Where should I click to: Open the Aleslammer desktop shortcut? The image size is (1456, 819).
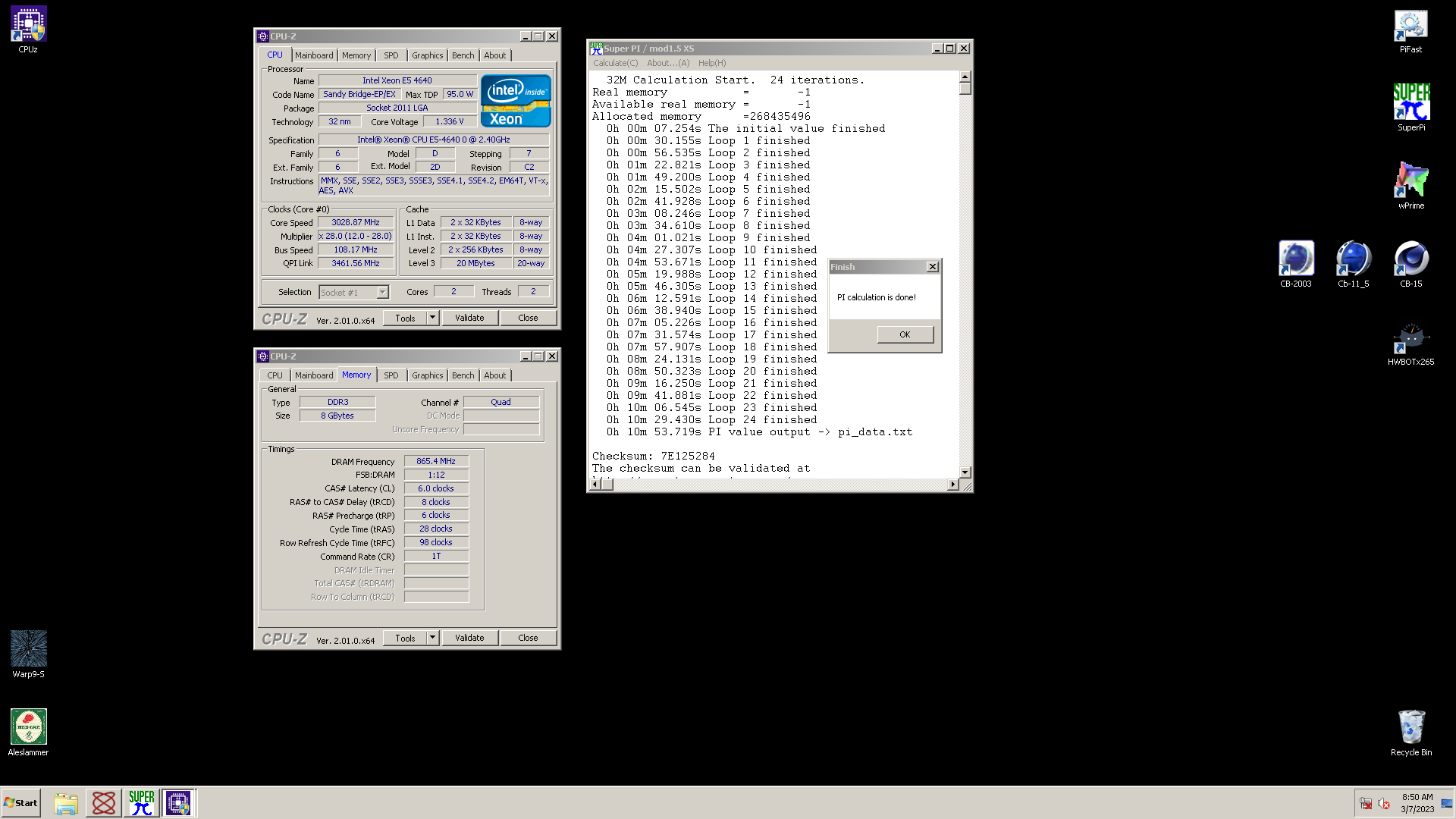tap(28, 732)
